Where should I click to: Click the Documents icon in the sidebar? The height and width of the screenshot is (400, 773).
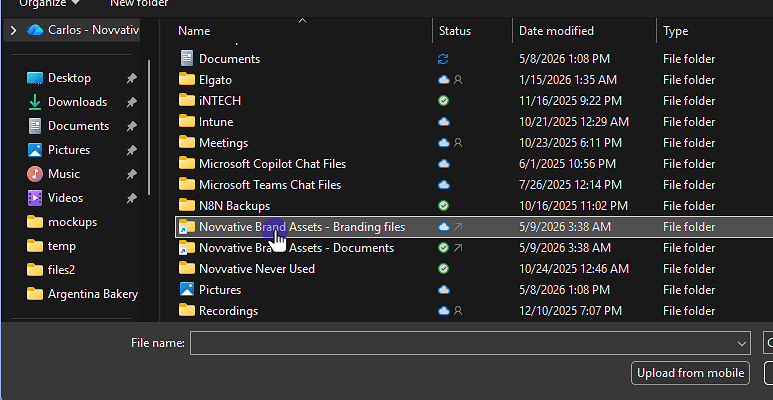point(35,126)
